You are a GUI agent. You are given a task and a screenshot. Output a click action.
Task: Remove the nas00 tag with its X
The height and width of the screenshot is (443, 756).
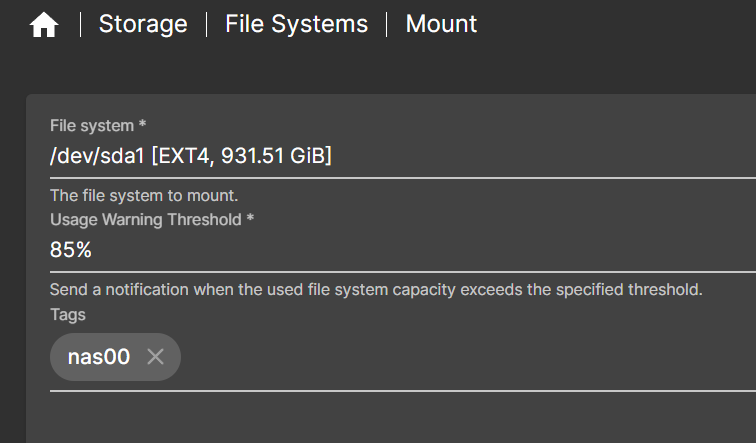click(155, 357)
